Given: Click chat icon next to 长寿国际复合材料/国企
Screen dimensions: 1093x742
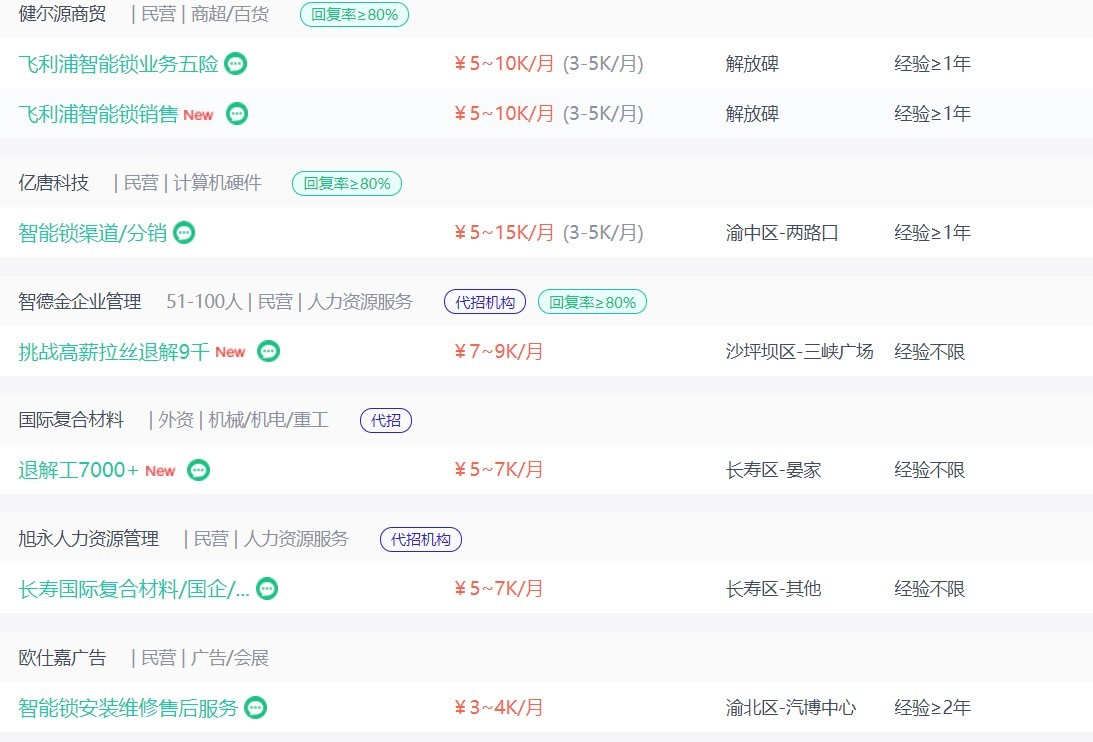Looking at the screenshot, I should 267,589.
